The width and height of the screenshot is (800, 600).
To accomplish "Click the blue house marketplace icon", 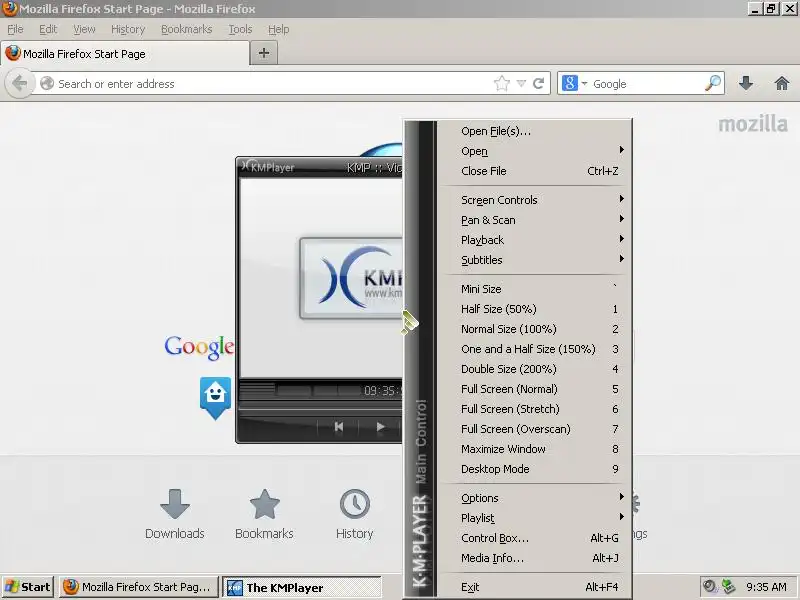I will (x=215, y=397).
